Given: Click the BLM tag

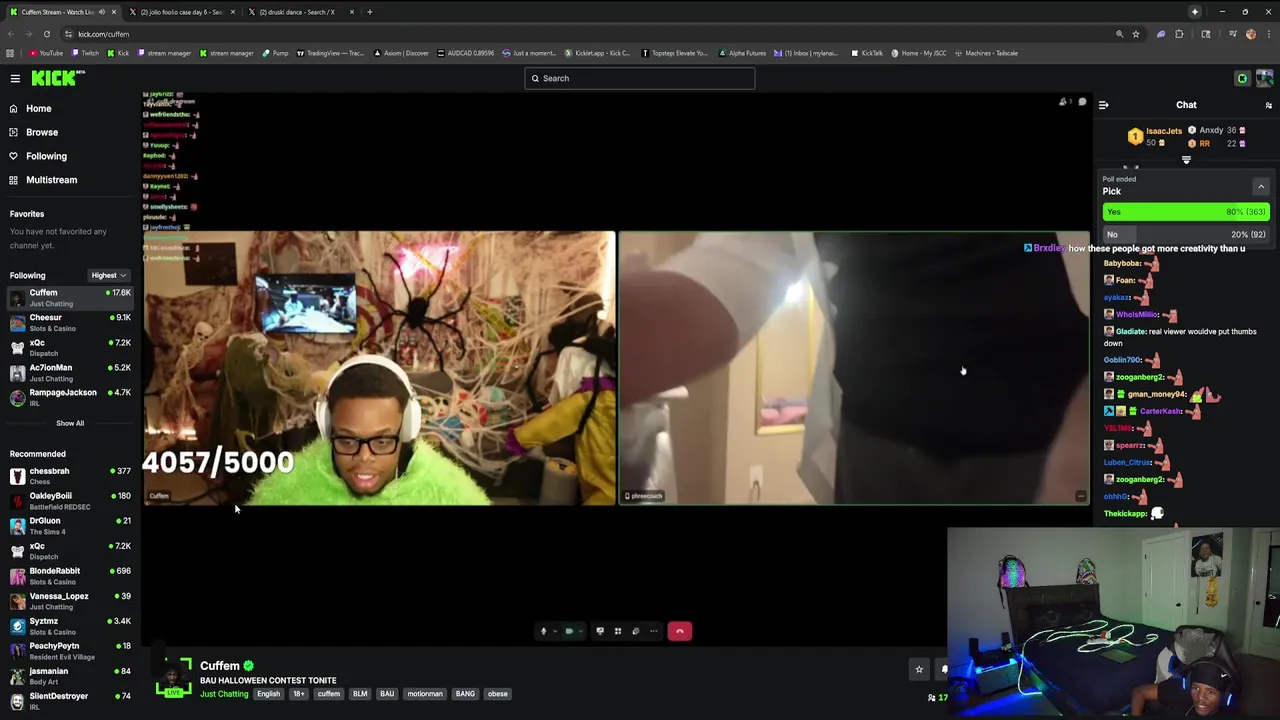Looking at the screenshot, I should pyautogui.click(x=360, y=694).
